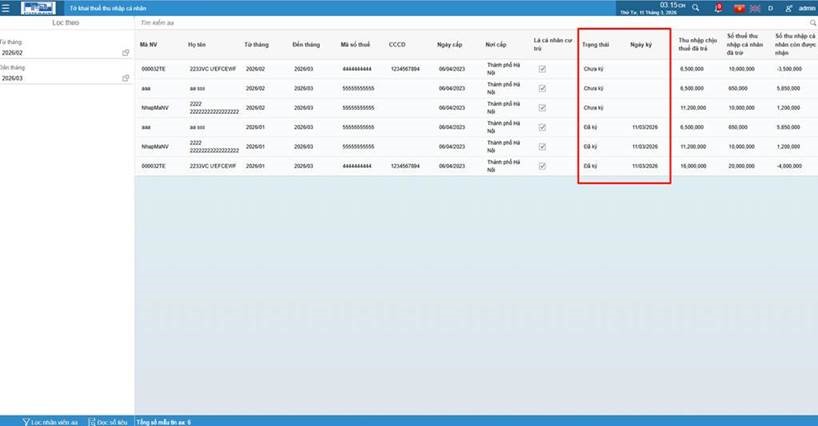
Task: Toggle resident checkbox in first row
Action: pyautogui.click(x=542, y=69)
